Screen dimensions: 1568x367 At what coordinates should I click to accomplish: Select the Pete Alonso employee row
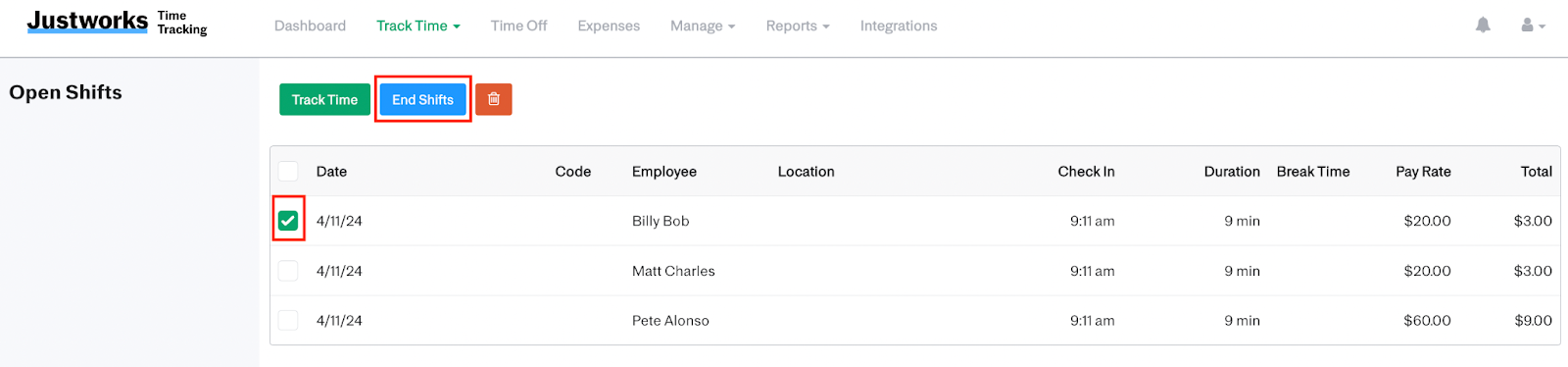[915, 320]
